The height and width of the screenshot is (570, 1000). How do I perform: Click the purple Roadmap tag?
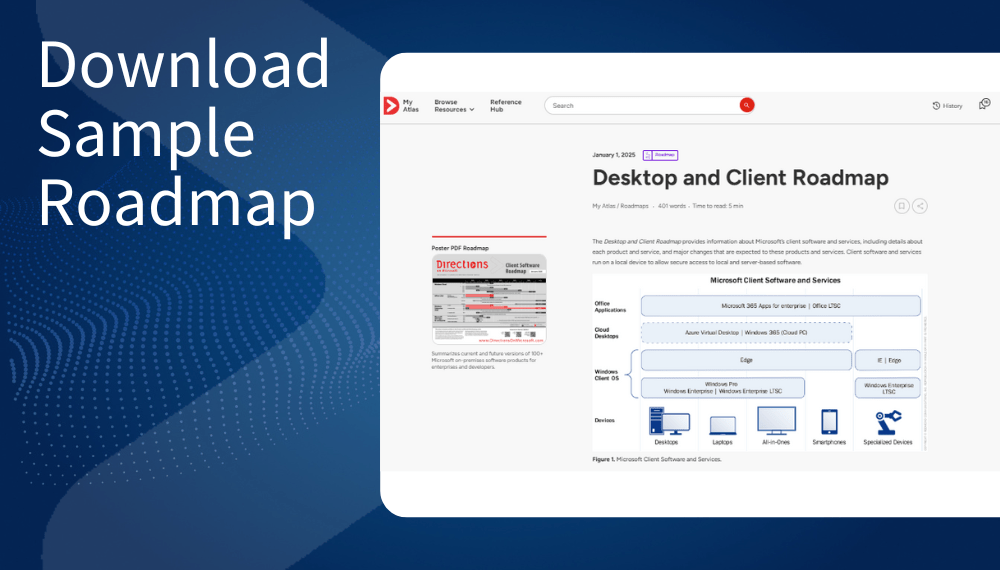point(660,155)
